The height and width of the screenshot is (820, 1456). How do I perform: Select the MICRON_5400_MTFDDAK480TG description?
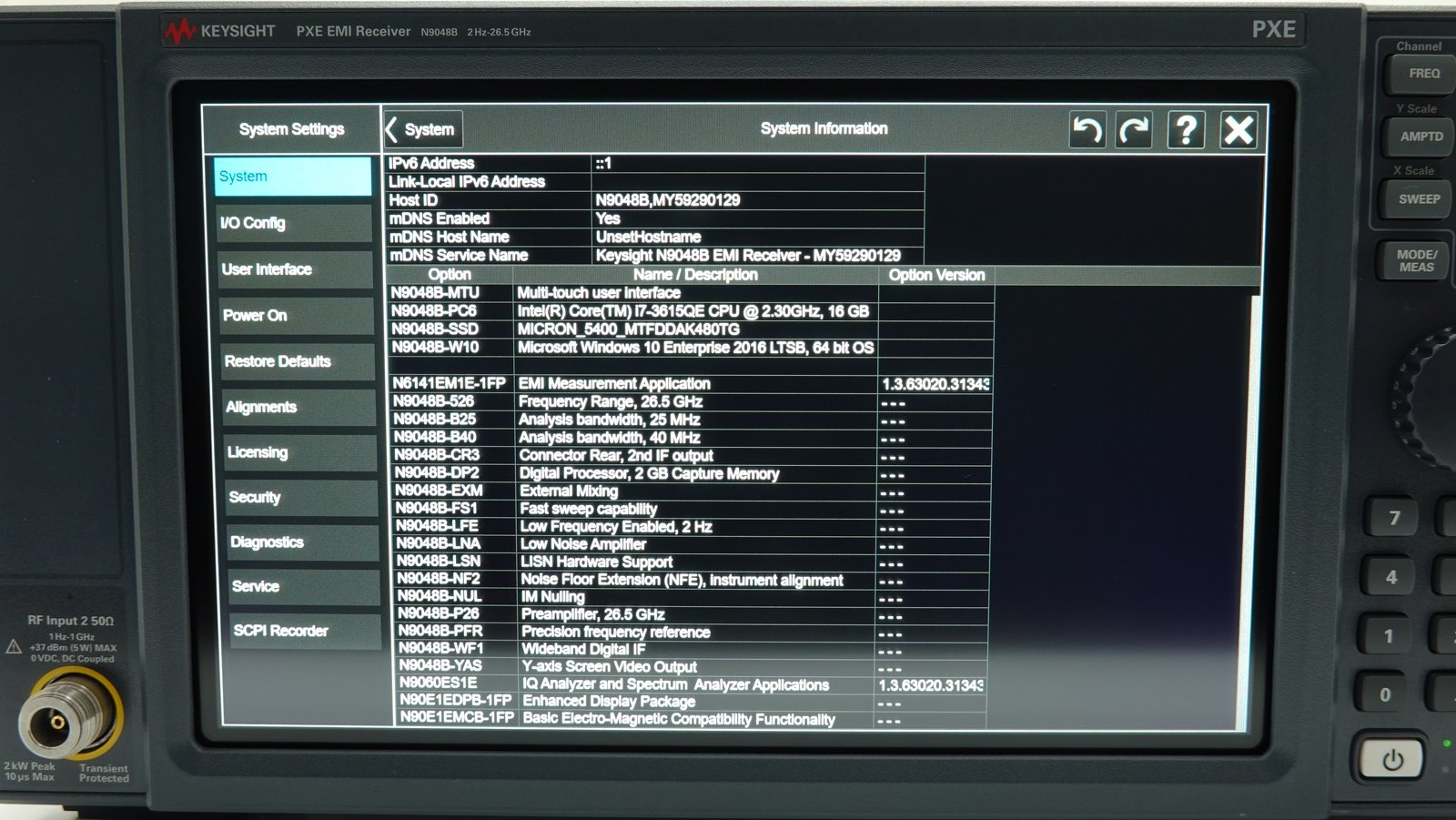point(628,329)
